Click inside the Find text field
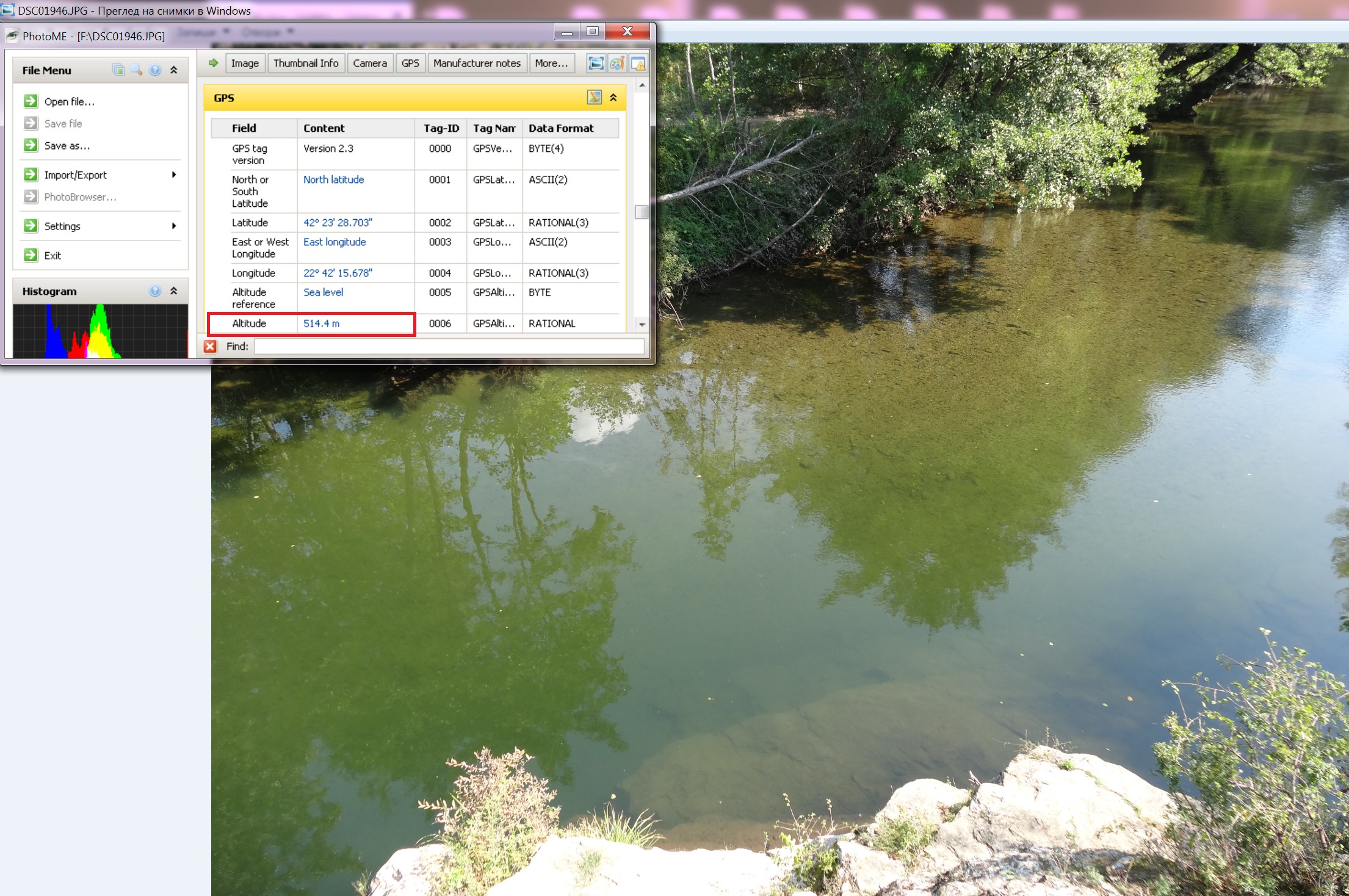The height and width of the screenshot is (896, 1349). pos(449,347)
